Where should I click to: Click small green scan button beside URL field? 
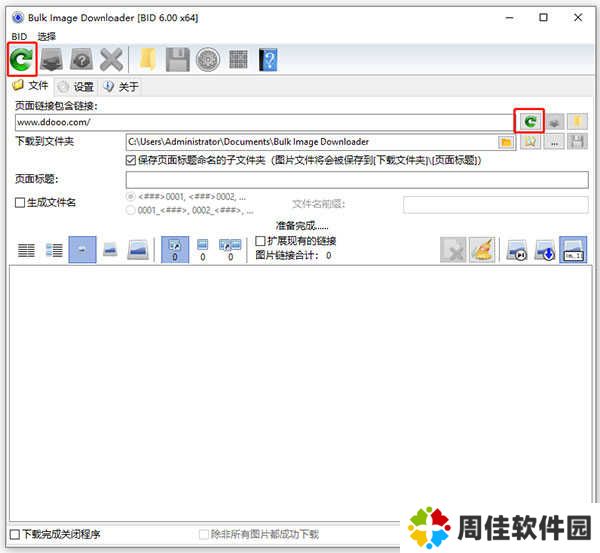coord(530,122)
